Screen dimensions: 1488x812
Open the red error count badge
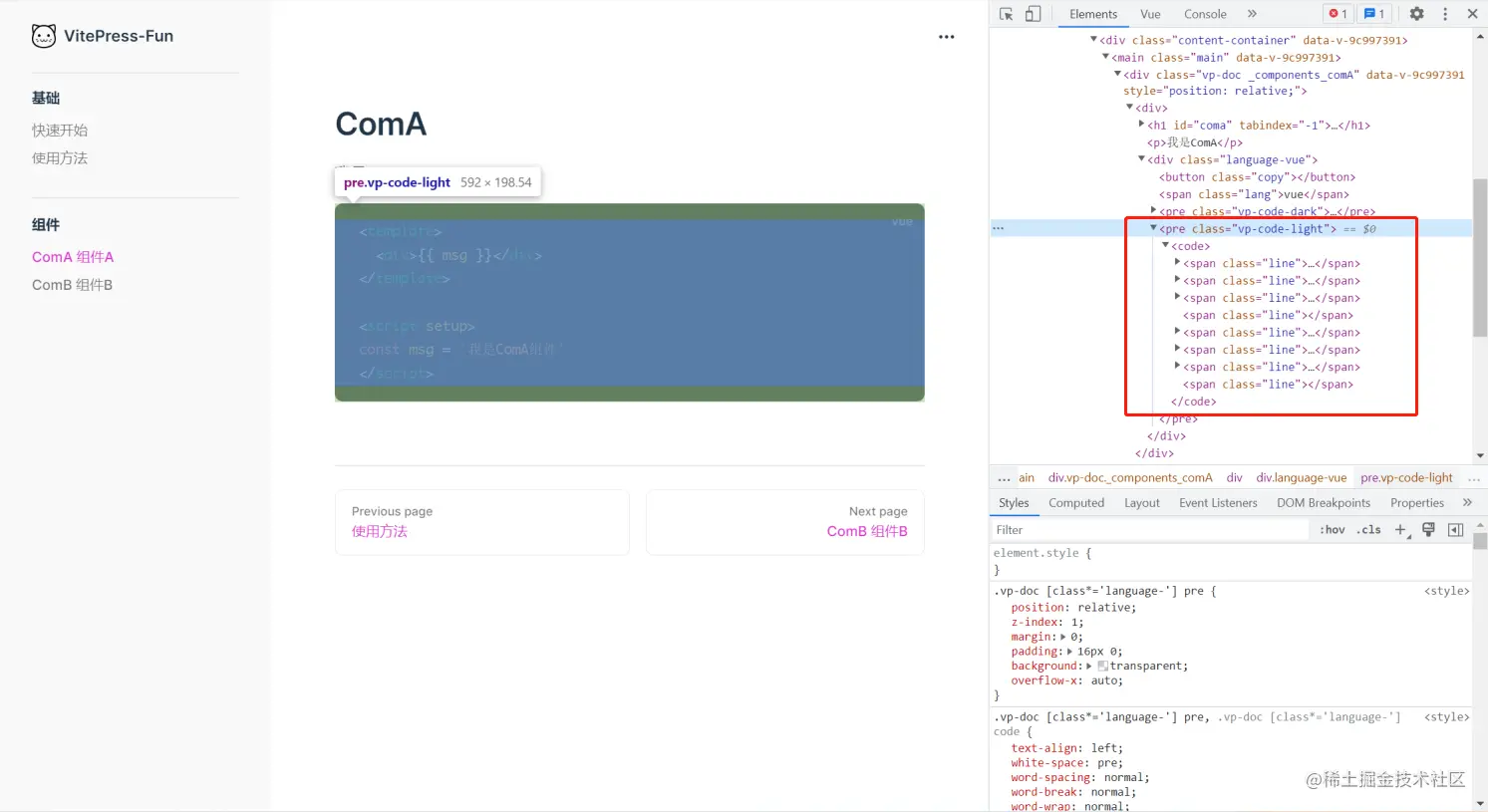(1338, 14)
